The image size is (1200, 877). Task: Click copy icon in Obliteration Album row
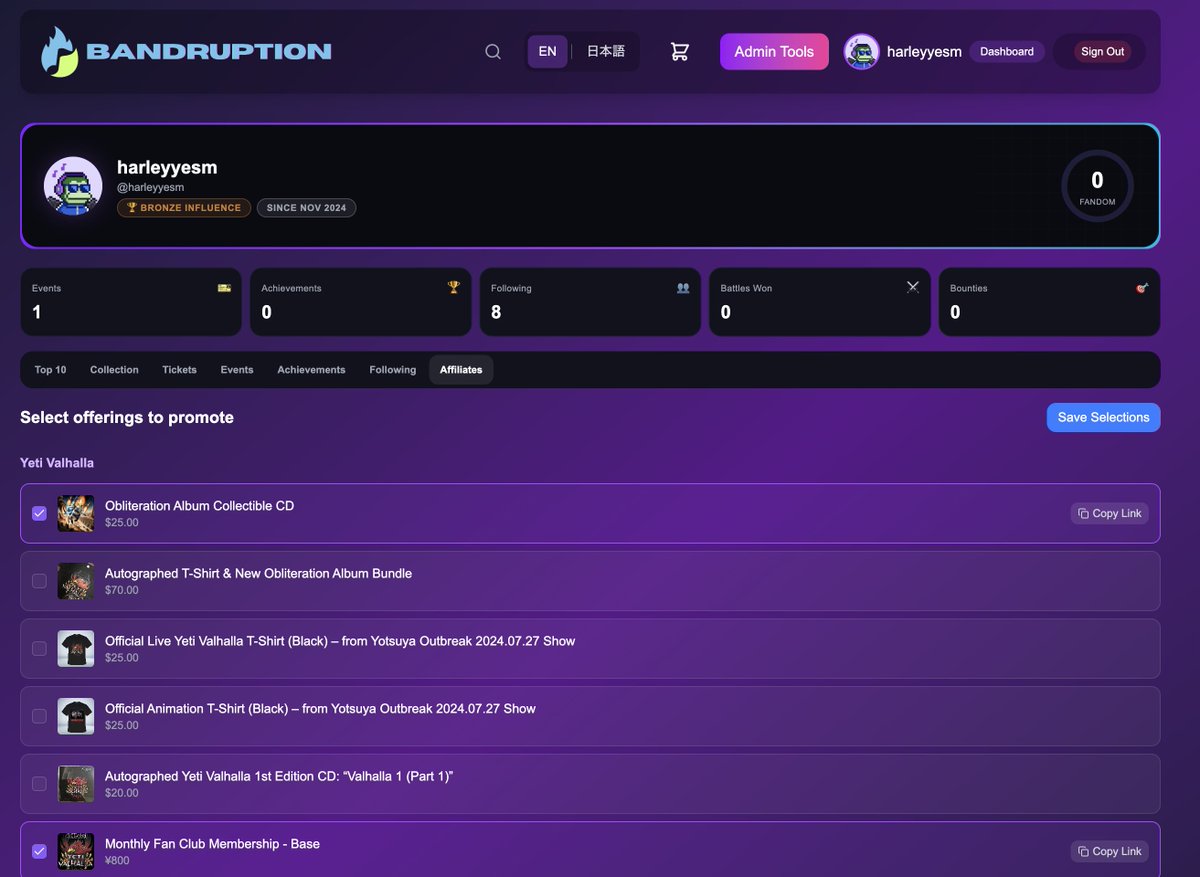tap(1083, 513)
